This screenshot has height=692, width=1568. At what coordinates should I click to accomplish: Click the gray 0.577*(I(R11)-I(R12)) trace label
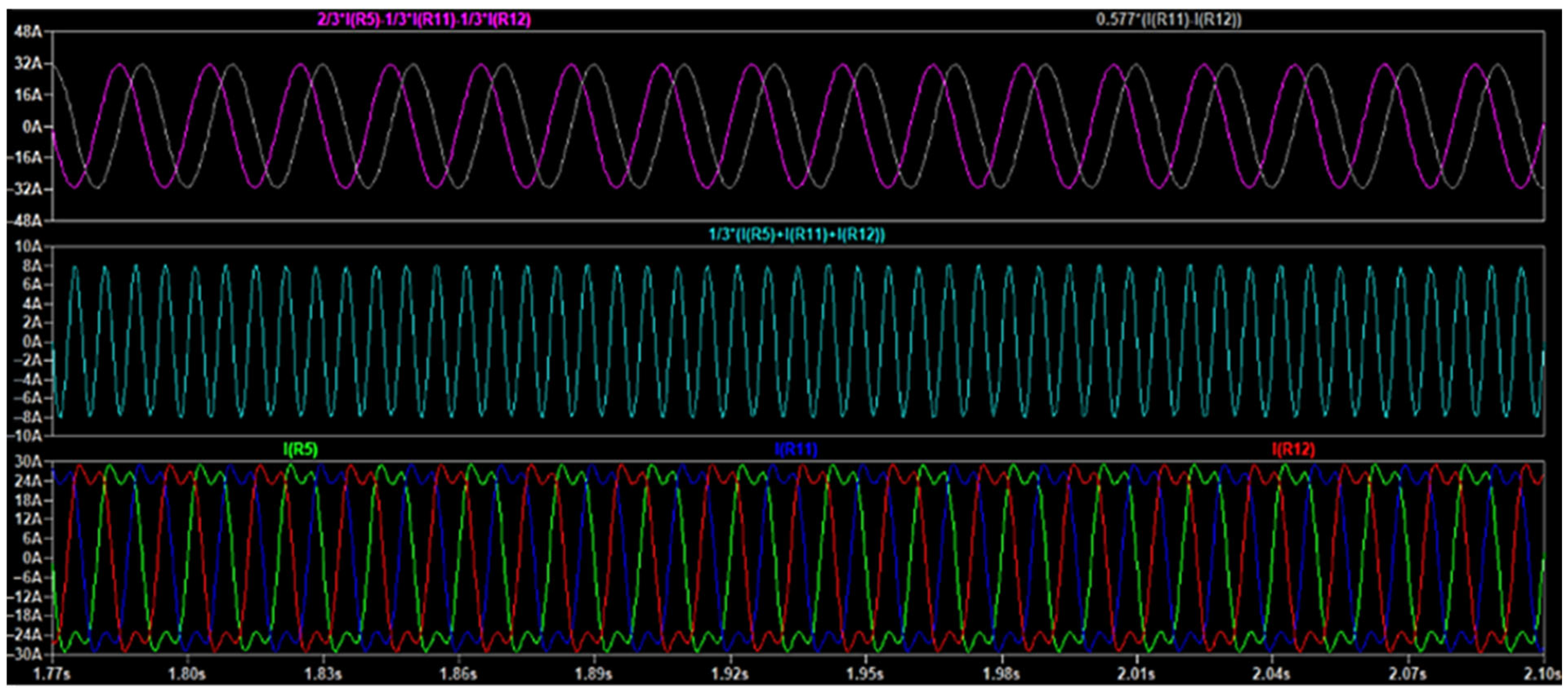[1169, 20]
